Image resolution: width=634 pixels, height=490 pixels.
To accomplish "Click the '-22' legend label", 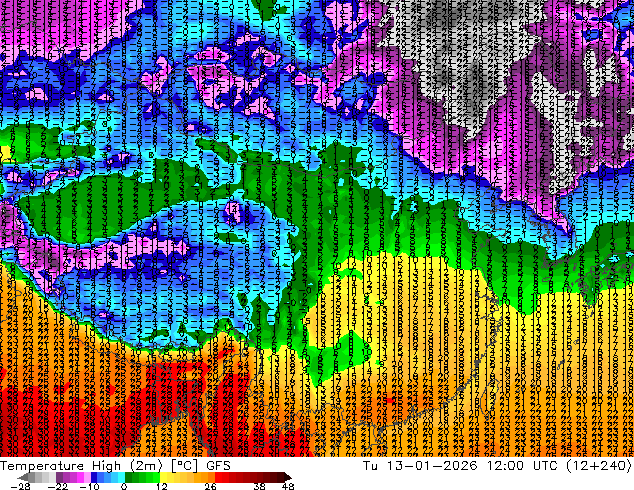I will pos(57,486).
